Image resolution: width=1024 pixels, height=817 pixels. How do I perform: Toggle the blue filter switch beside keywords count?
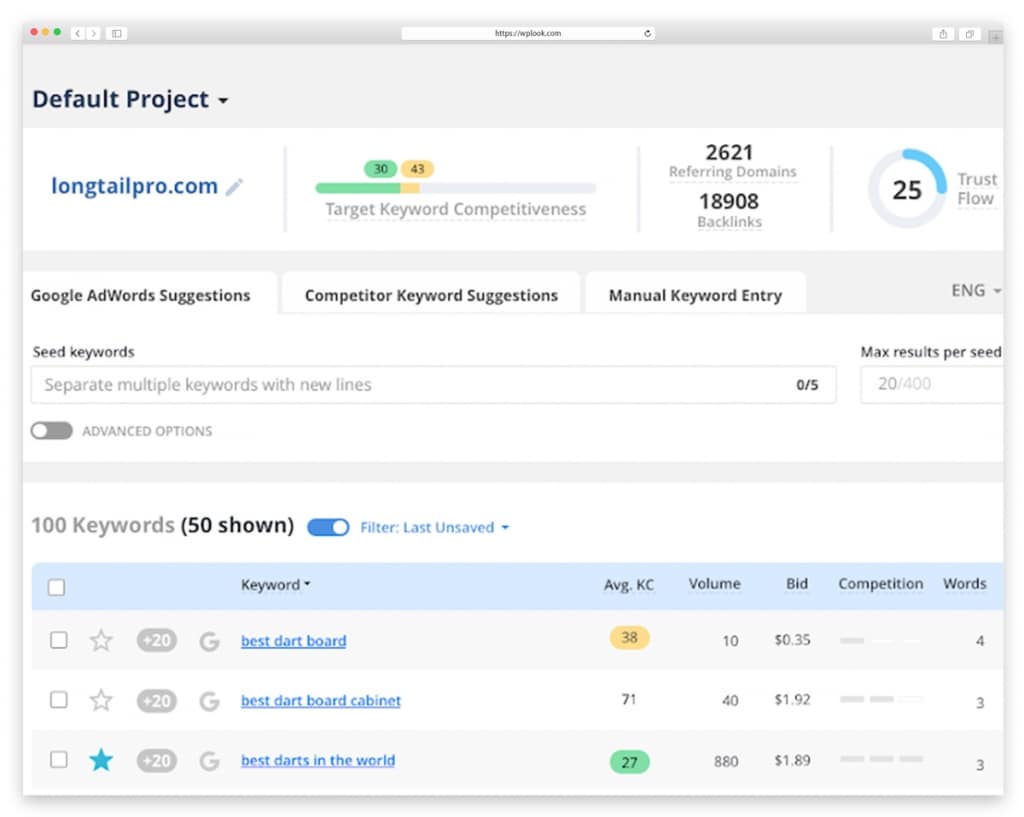point(328,527)
